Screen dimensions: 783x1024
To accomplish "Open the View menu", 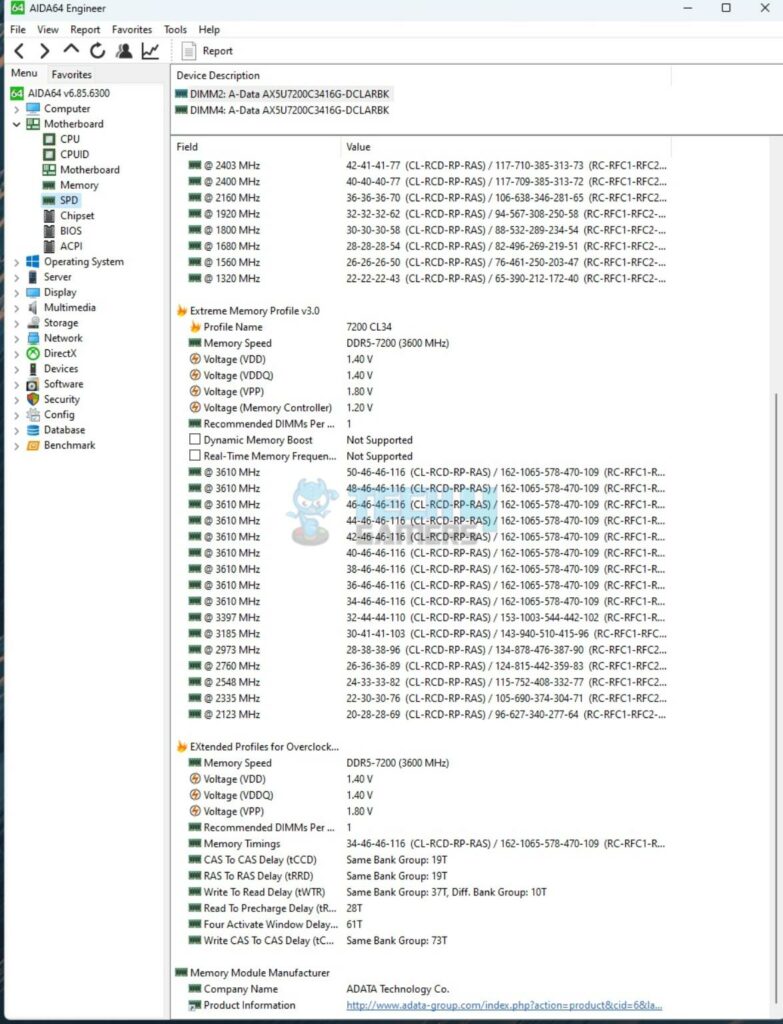I will [x=48, y=29].
